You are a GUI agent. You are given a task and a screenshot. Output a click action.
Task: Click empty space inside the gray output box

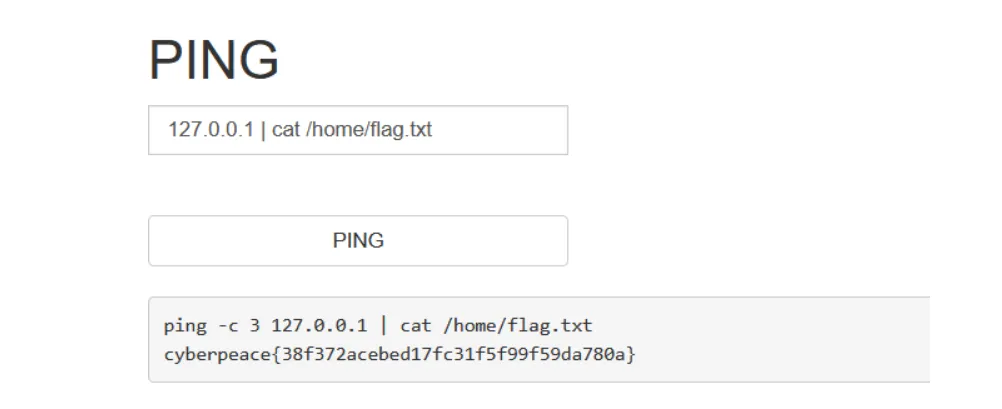[x=780, y=340]
